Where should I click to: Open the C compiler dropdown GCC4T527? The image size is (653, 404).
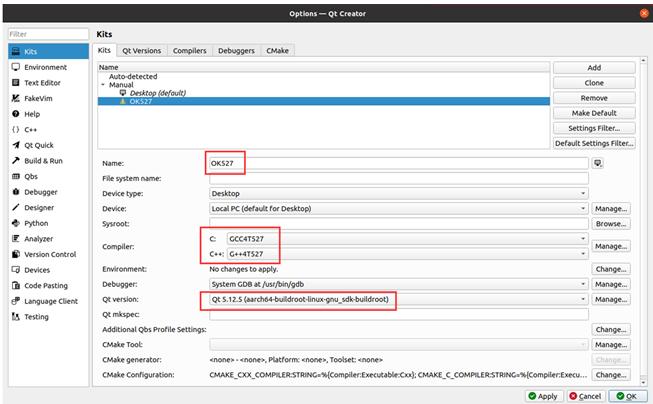click(407, 239)
